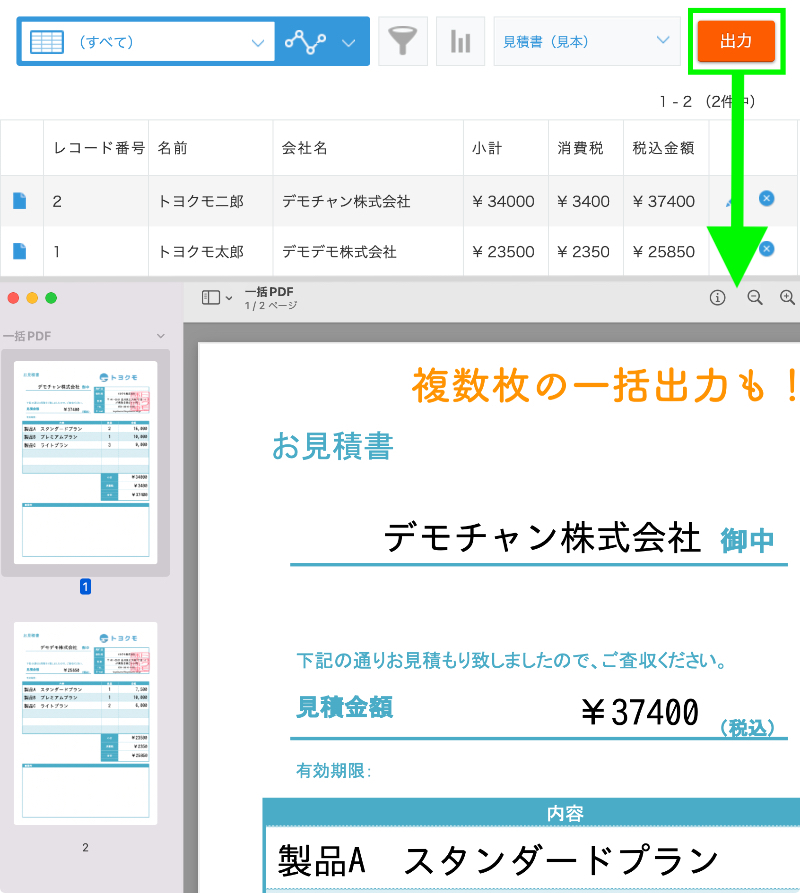800x893 pixels.
Task: Click the ¥ 3400 tax cell
Action: pyautogui.click(x=586, y=201)
